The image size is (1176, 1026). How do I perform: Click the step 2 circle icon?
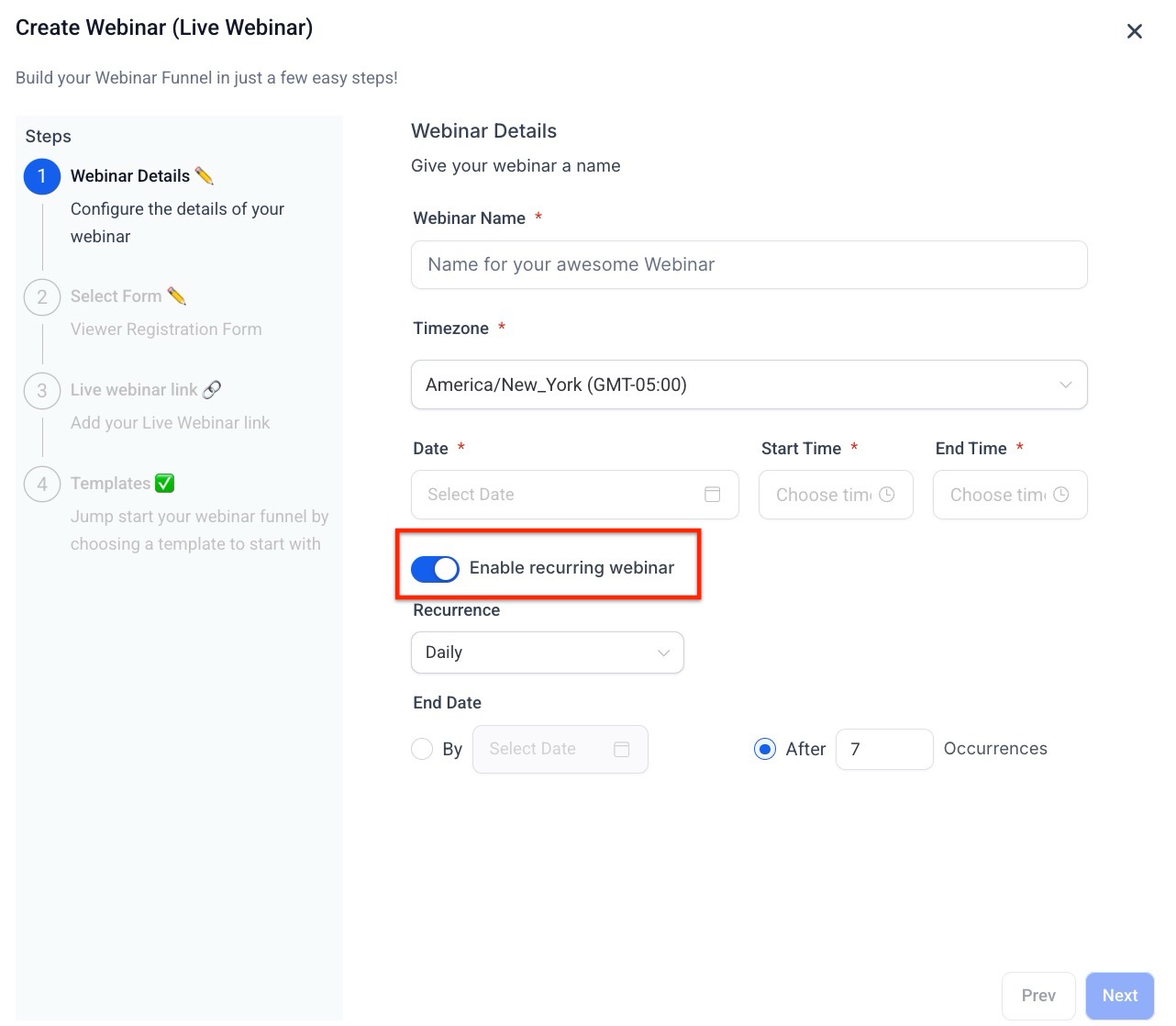(x=42, y=297)
